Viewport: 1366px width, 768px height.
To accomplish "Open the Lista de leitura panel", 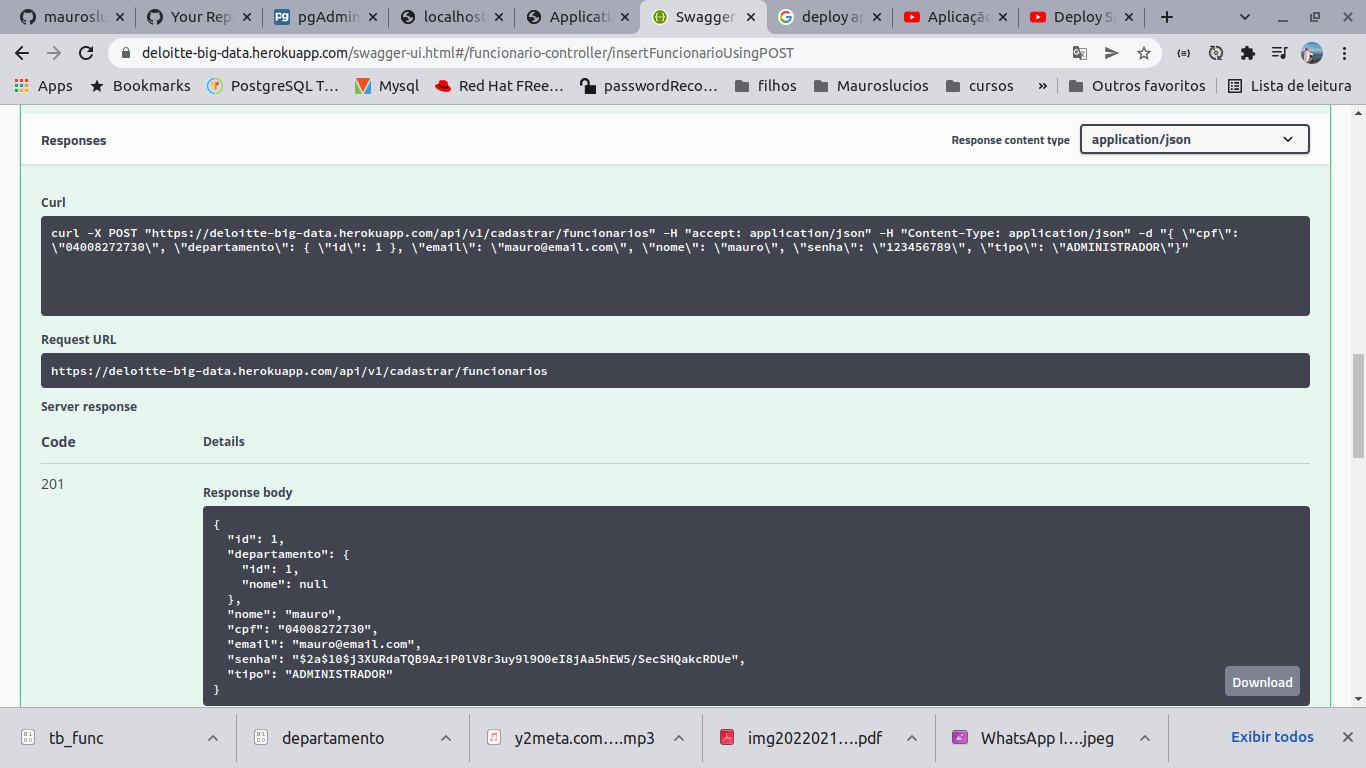I will [1290, 86].
